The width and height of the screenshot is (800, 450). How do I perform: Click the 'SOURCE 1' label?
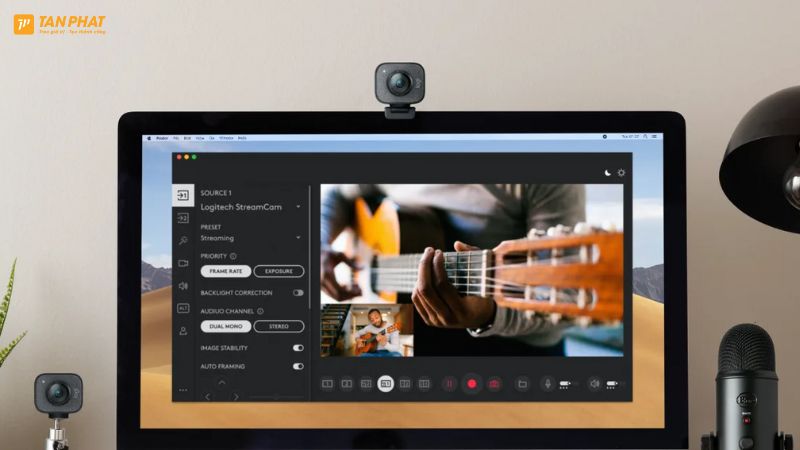(216, 193)
